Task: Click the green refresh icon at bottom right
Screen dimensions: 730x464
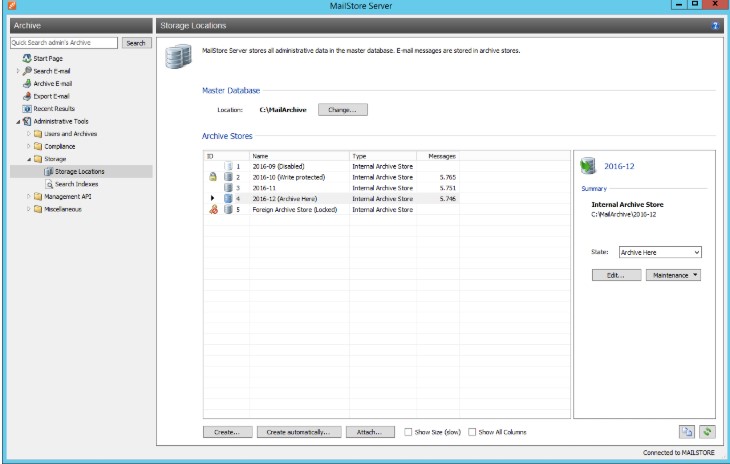Action: coord(707,432)
